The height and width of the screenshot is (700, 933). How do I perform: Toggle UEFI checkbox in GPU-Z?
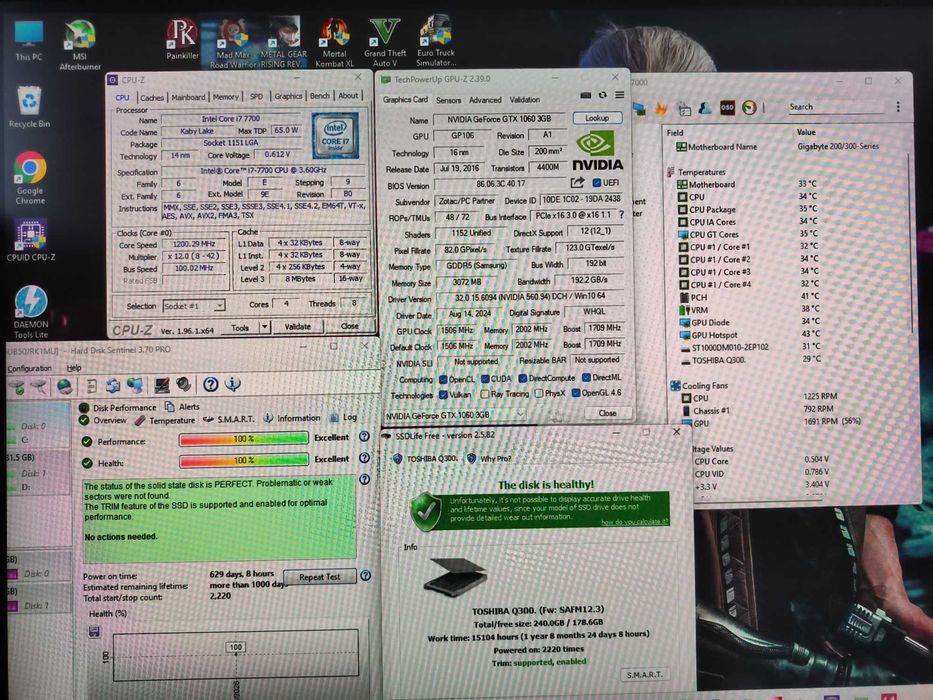tap(597, 182)
